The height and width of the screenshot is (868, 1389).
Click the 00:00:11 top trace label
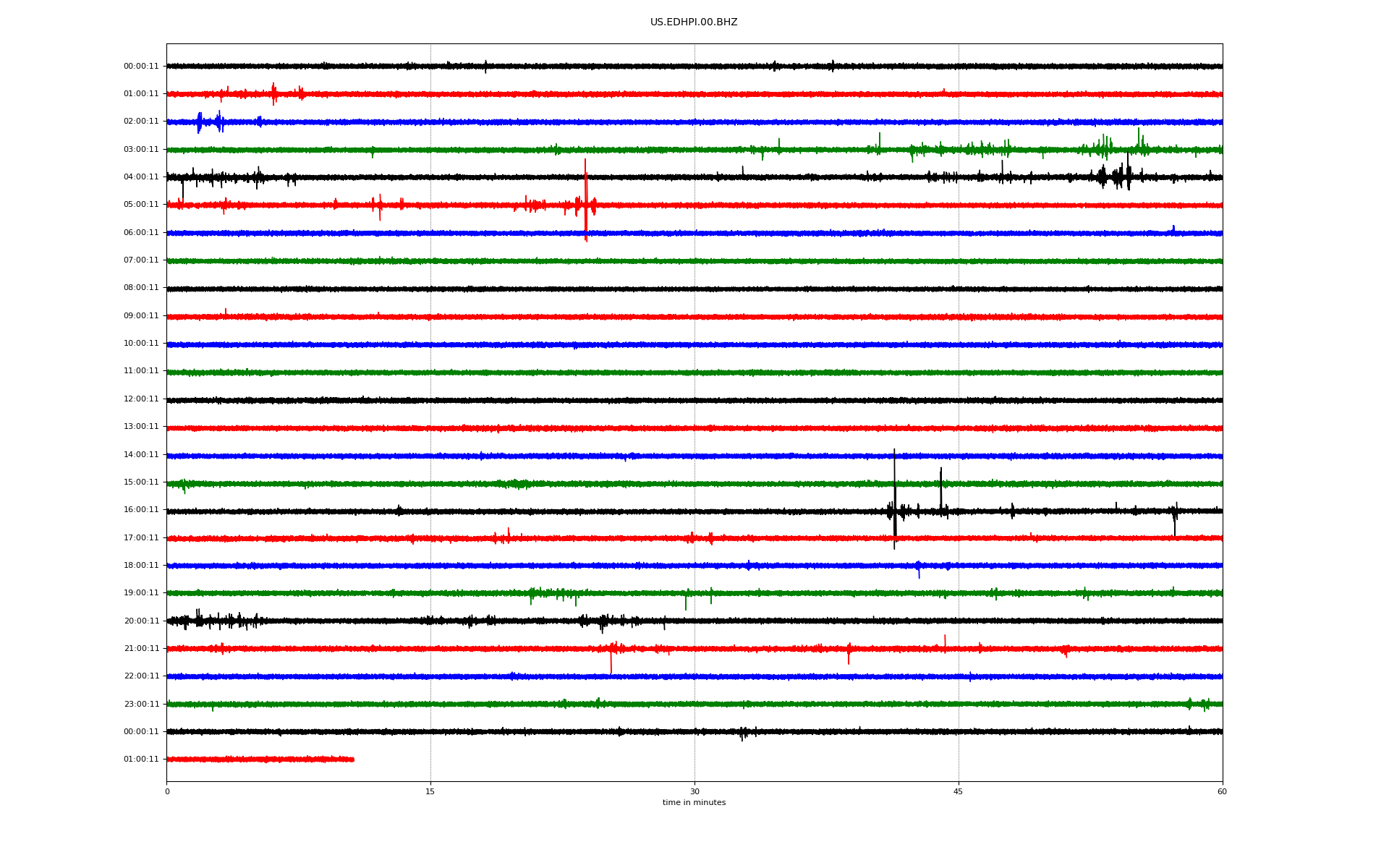[141, 67]
